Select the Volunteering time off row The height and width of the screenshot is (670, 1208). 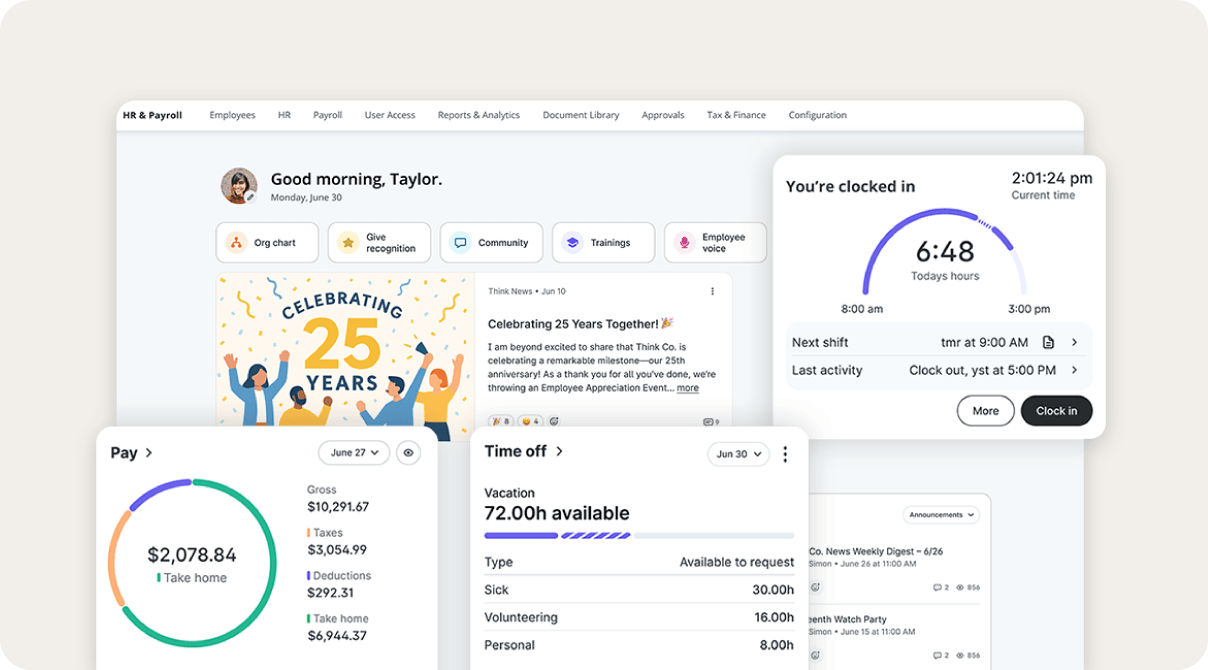point(639,618)
